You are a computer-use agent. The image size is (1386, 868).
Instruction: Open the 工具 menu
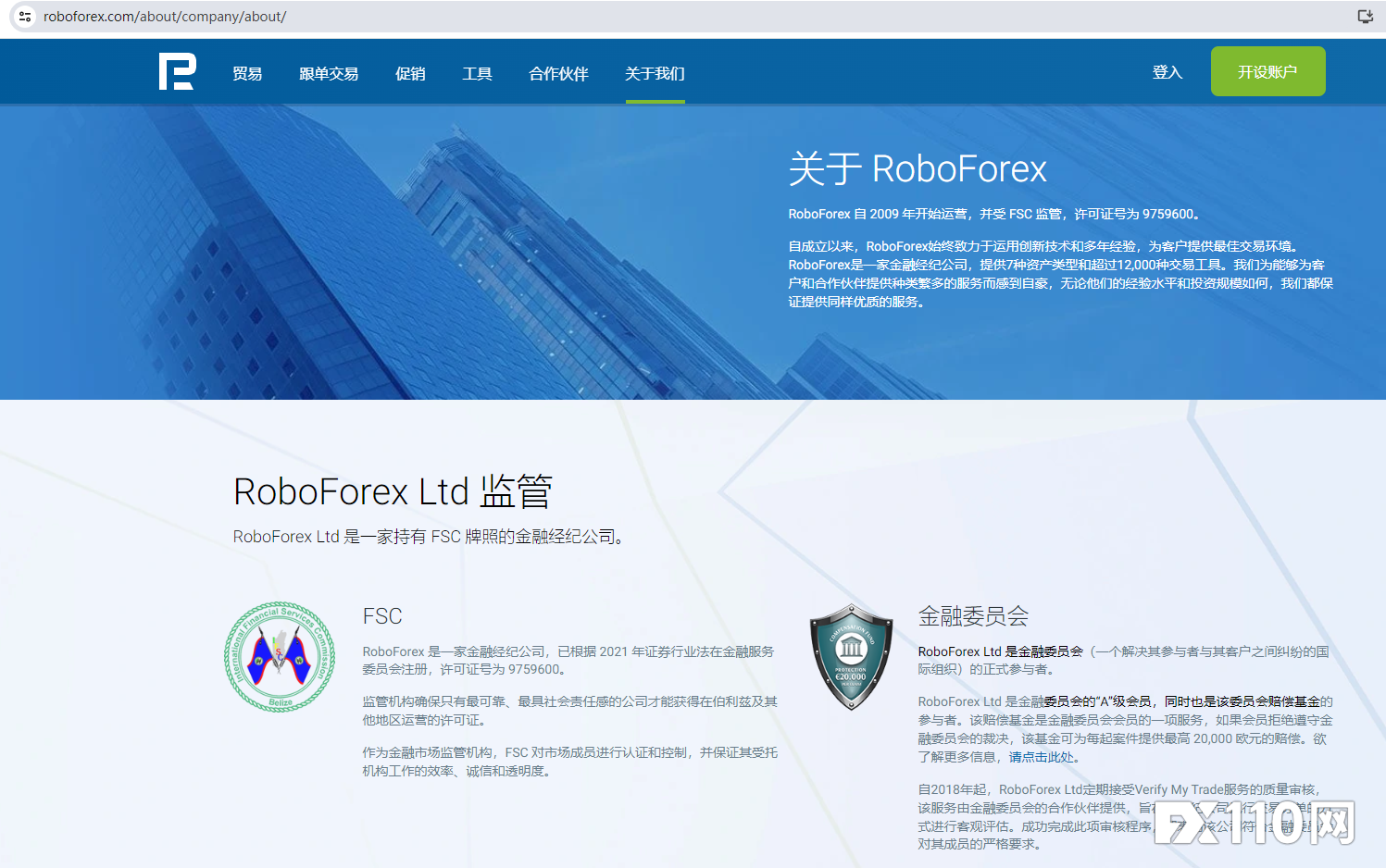[477, 74]
